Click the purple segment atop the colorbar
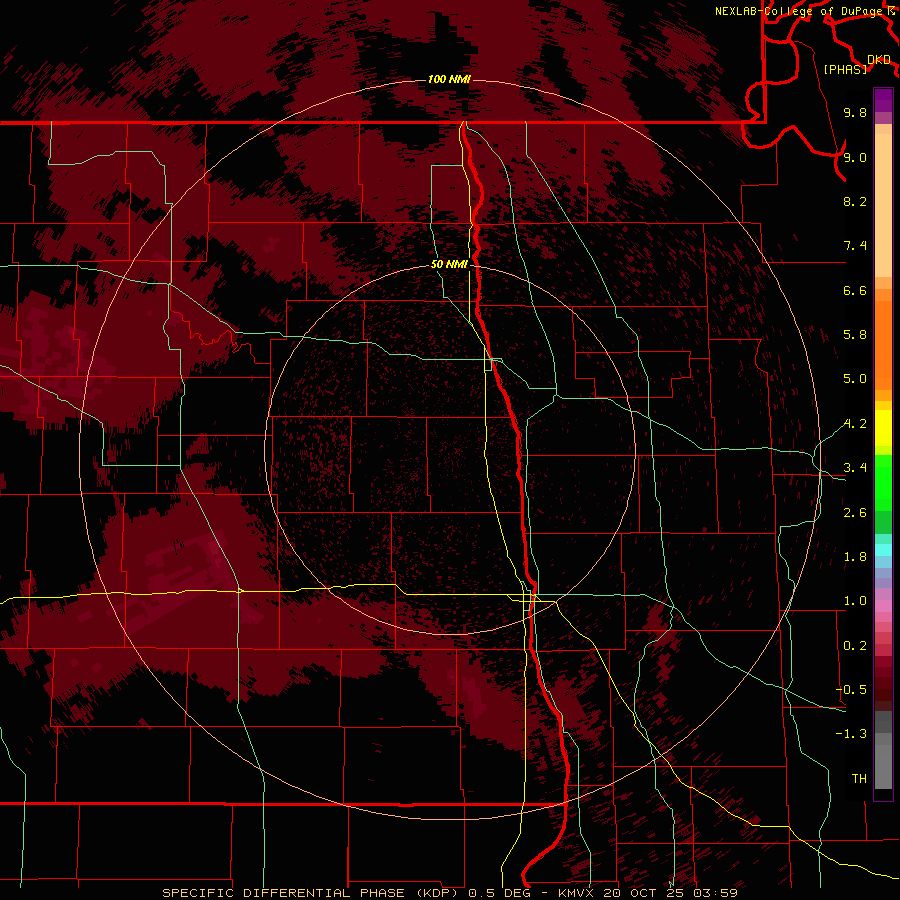 [883, 100]
